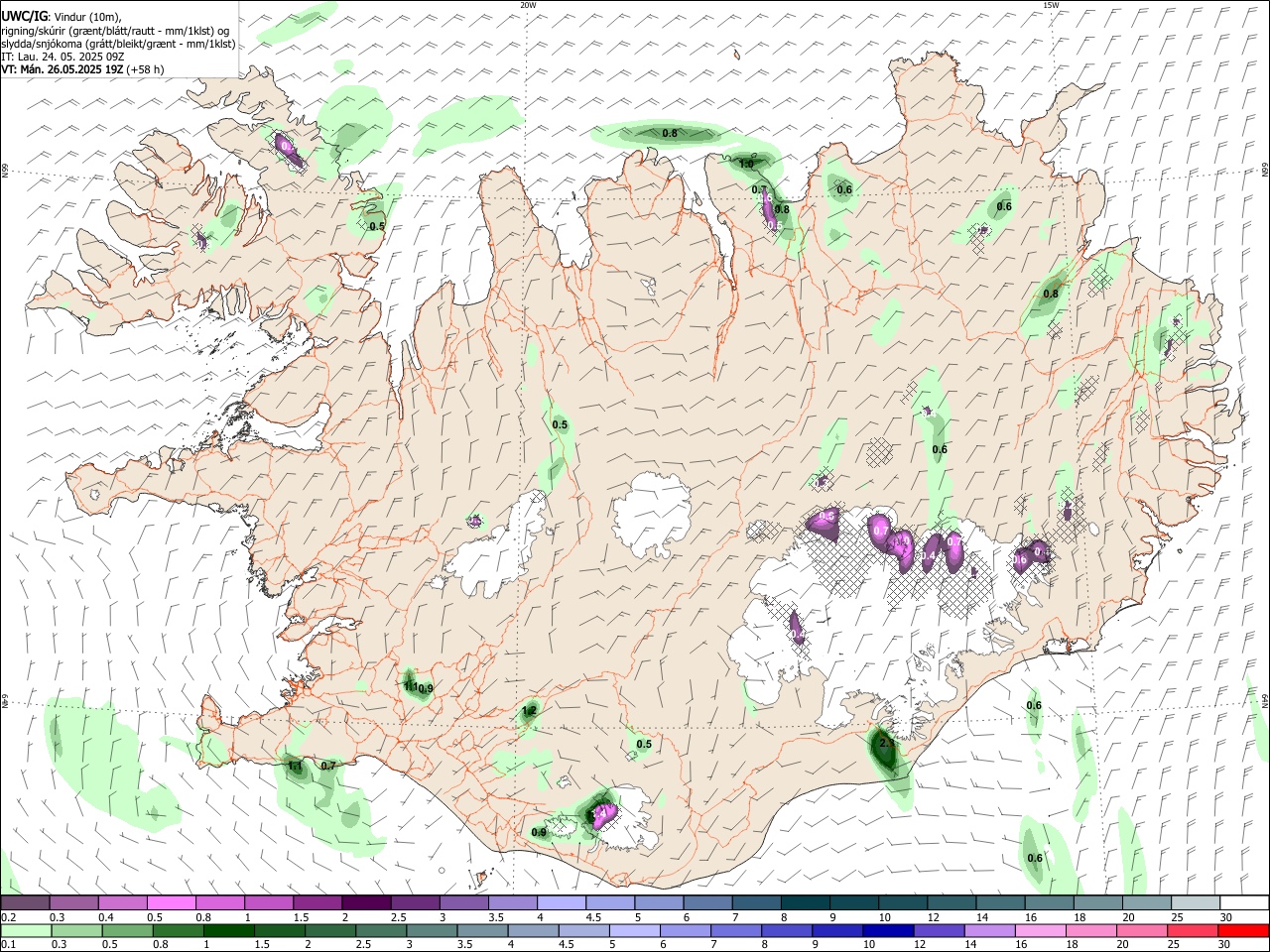Screen dimensions: 1270x952
Task: Click the 1.2 precipitation value on the map
Action: pos(529,711)
